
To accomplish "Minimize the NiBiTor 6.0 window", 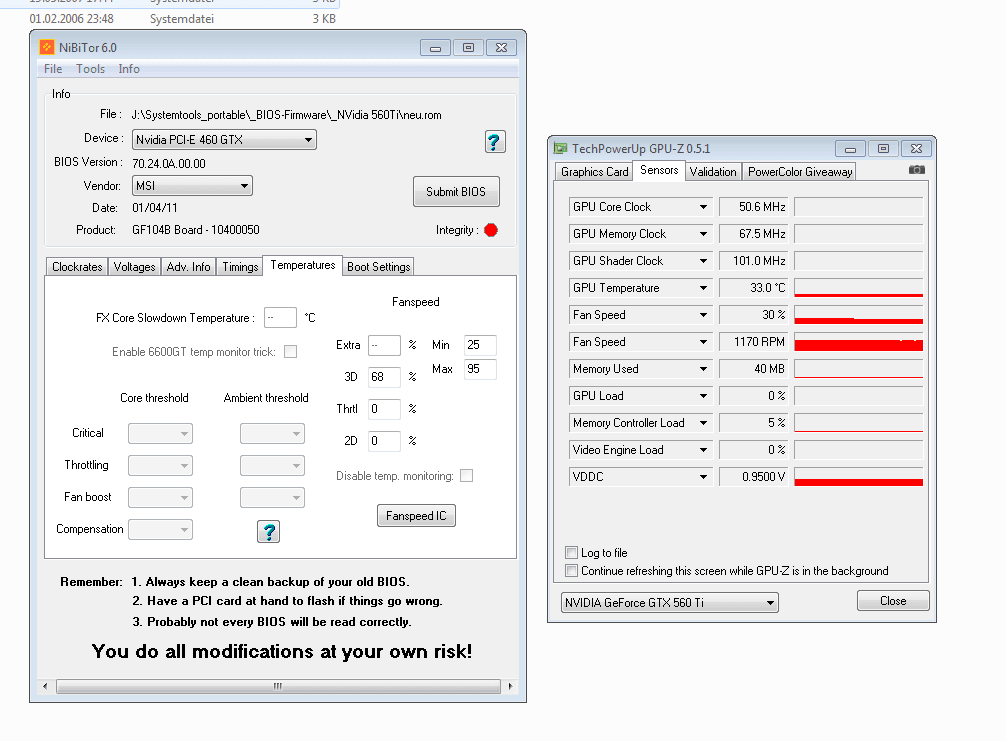I will pos(436,47).
